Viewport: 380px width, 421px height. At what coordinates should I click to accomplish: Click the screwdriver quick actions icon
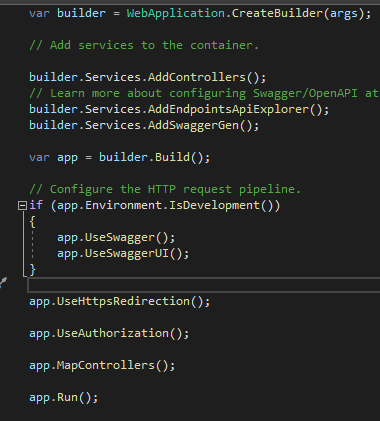(3, 283)
